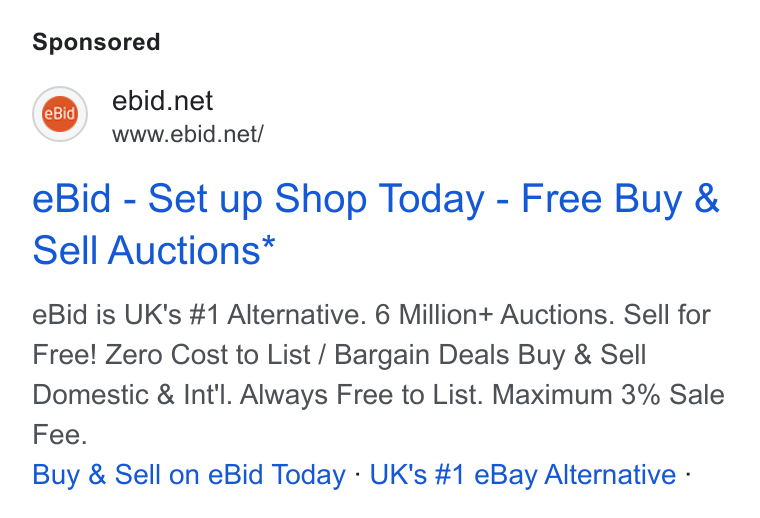Image resolution: width=760 pixels, height=518 pixels.
Task: Click the dot separator after eBay Alternative
Action: (688, 474)
